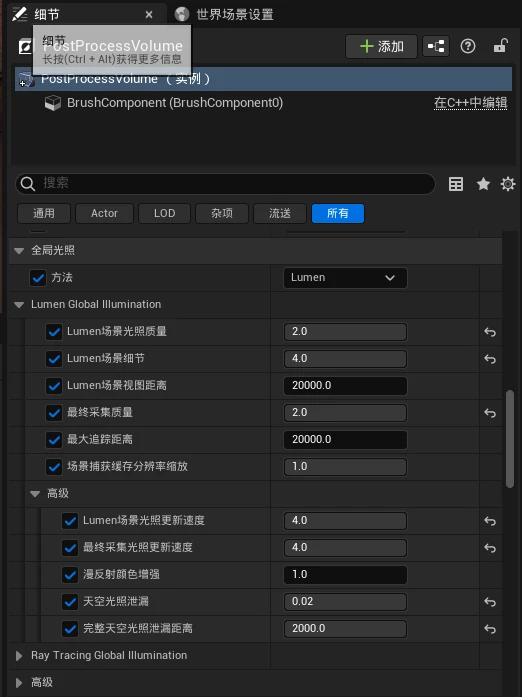Select the LOD filter tab
Viewport: 522px width, 697px height.
pos(165,213)
